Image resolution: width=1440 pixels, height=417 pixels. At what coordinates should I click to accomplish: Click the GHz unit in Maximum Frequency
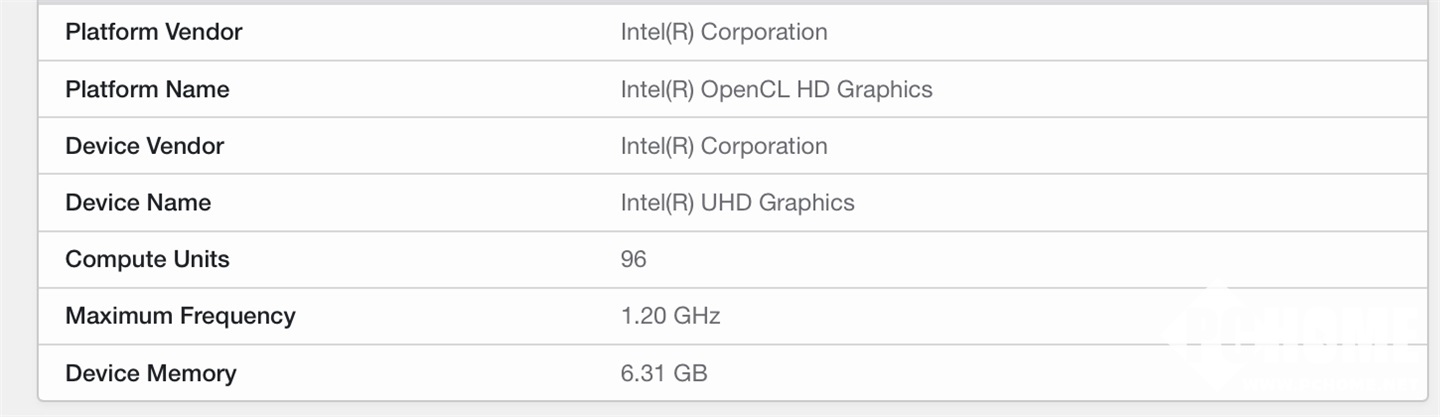pyautogui.click(x=697, y=316)
